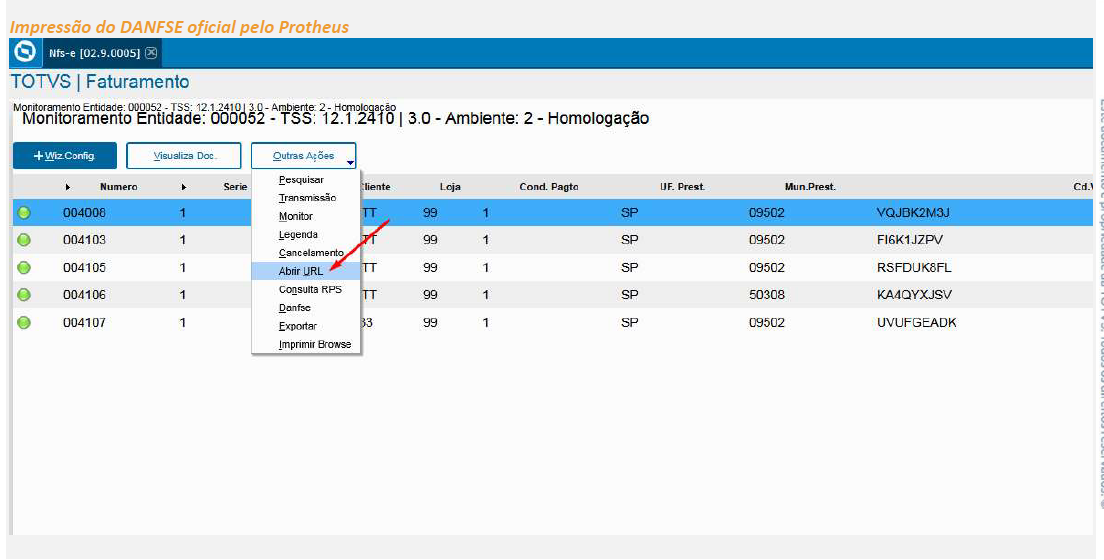This screenshot has height=560, width=1104.
Task: Open the Wiz.Config button
Action: point(65,156)
